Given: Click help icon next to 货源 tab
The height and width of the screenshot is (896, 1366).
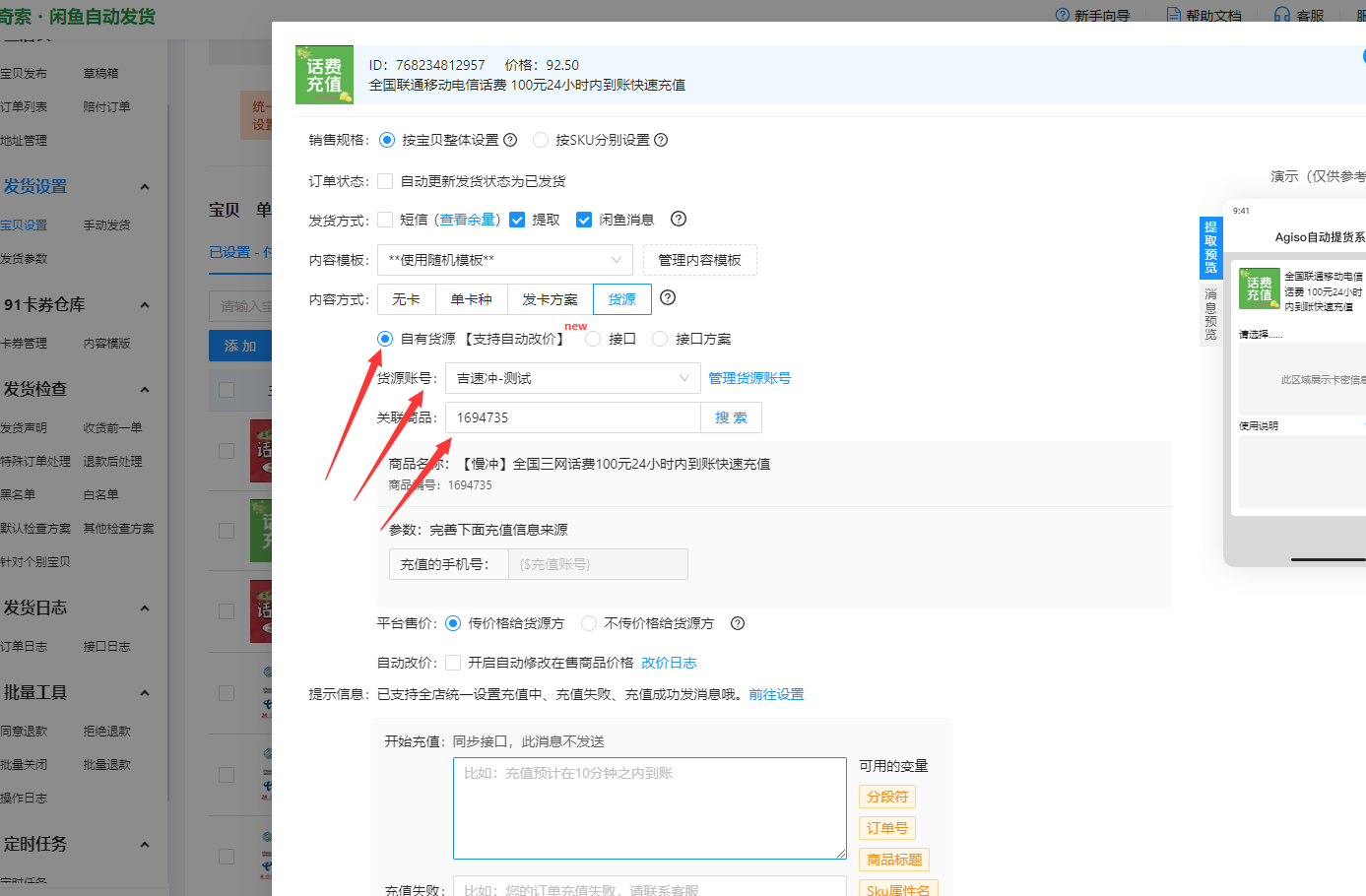Looking at the screenshot, I should 668,297.
